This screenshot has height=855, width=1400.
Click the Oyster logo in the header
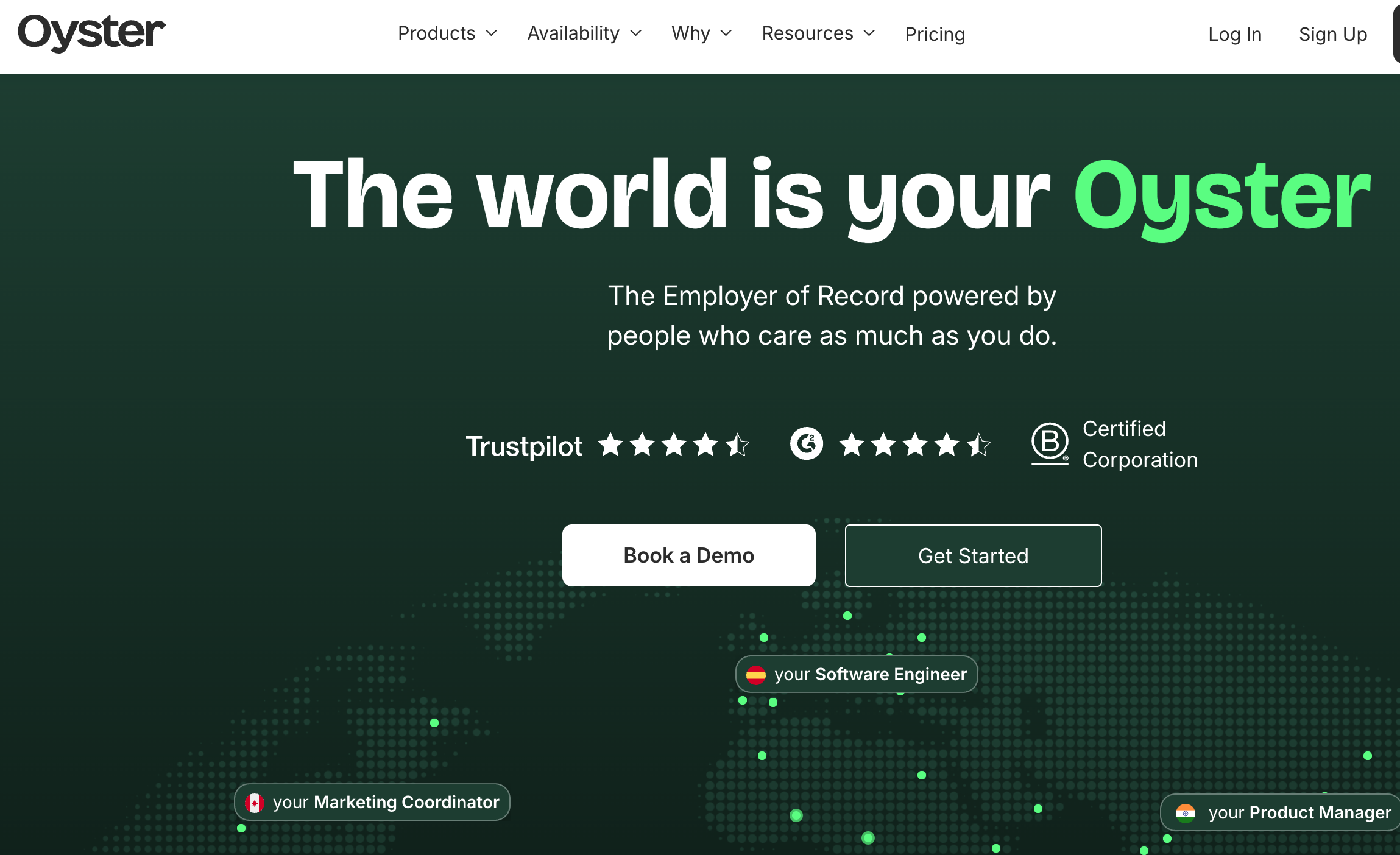[x=91, y=33]
